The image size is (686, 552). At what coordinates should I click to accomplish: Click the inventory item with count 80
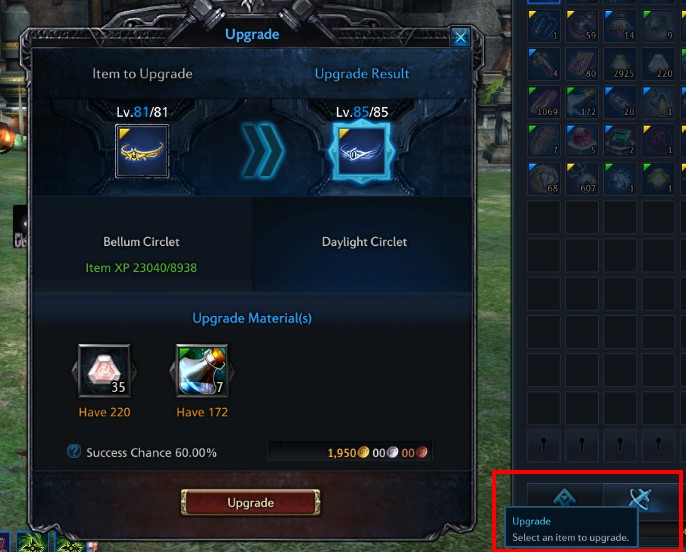tap(582, 64)
